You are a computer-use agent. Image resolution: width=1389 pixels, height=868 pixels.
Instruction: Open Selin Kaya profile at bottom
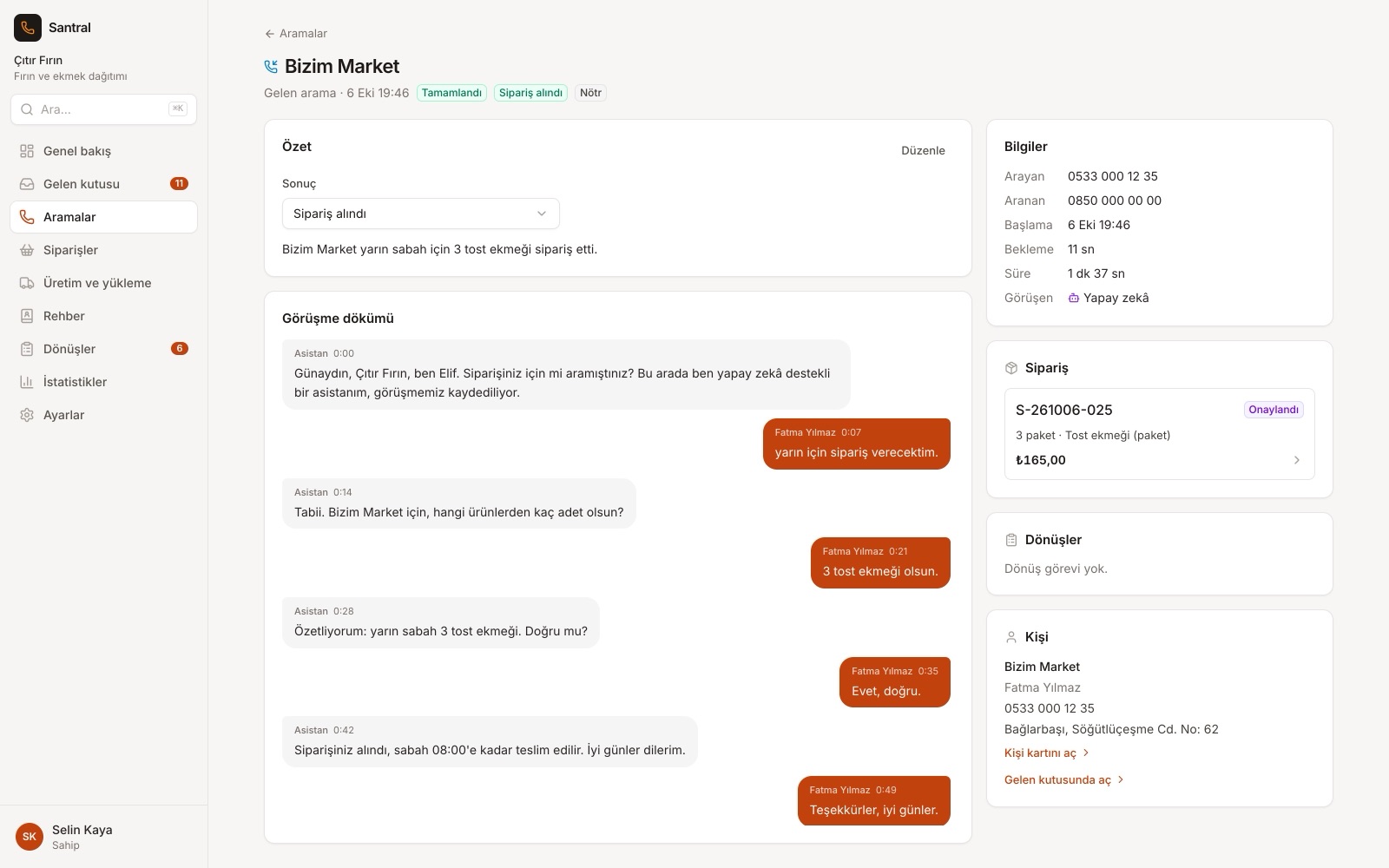point(103,837)
